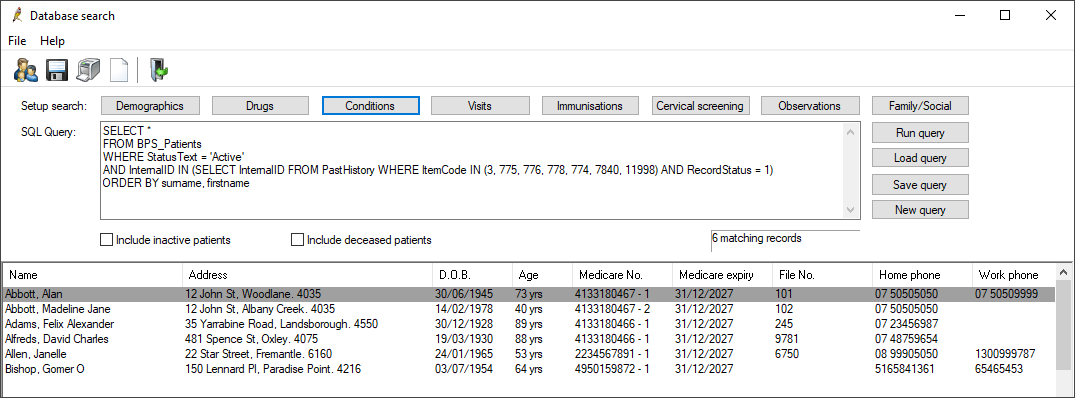
Task: Click Medicare number 4950159872 - 1
Action: pyautogui.click(x=612, y=369)
